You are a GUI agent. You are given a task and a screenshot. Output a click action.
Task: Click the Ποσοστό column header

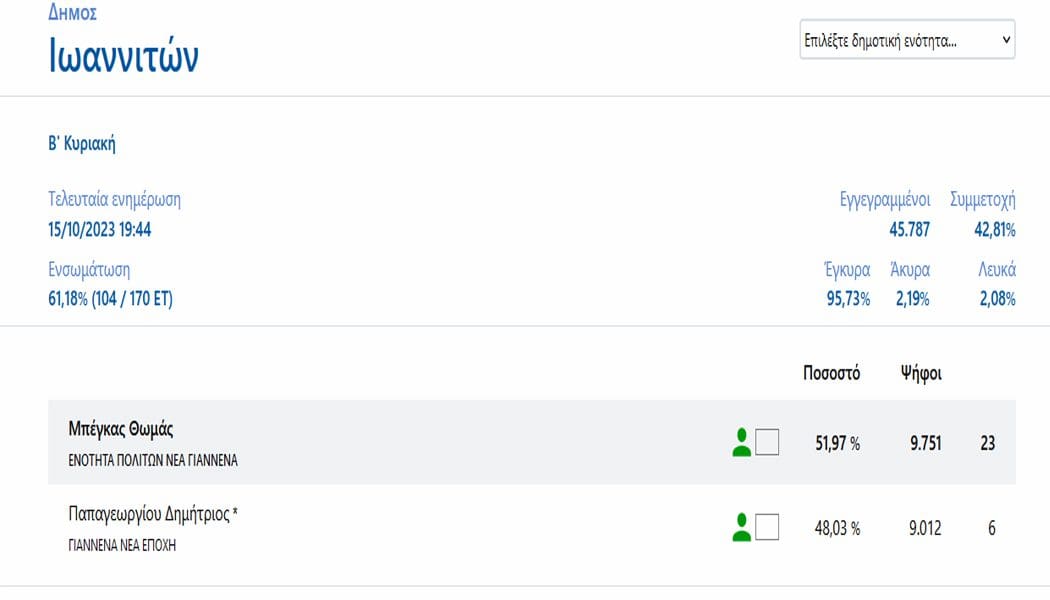pos(832,373)
